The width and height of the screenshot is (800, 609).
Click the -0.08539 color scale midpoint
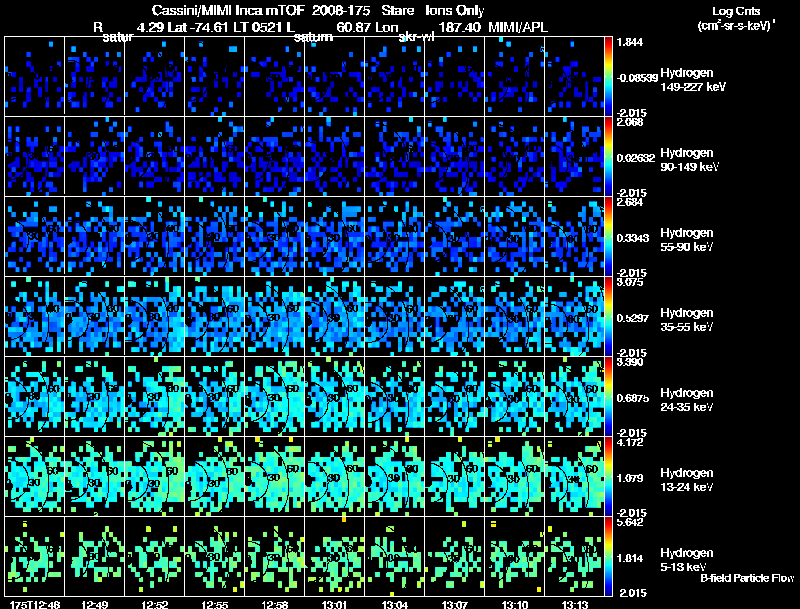[x=637, y=78]
